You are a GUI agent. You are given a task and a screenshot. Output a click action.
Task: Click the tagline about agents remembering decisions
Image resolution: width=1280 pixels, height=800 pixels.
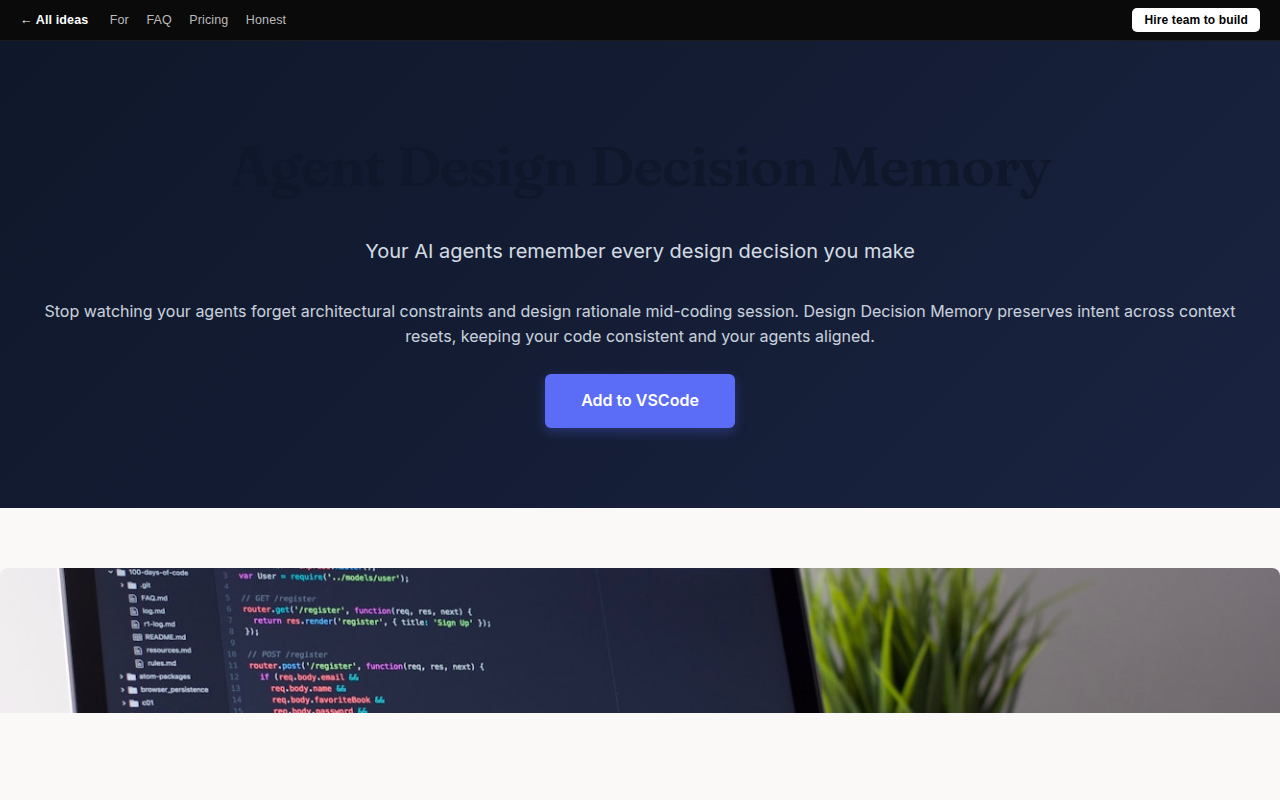(640, 251)
